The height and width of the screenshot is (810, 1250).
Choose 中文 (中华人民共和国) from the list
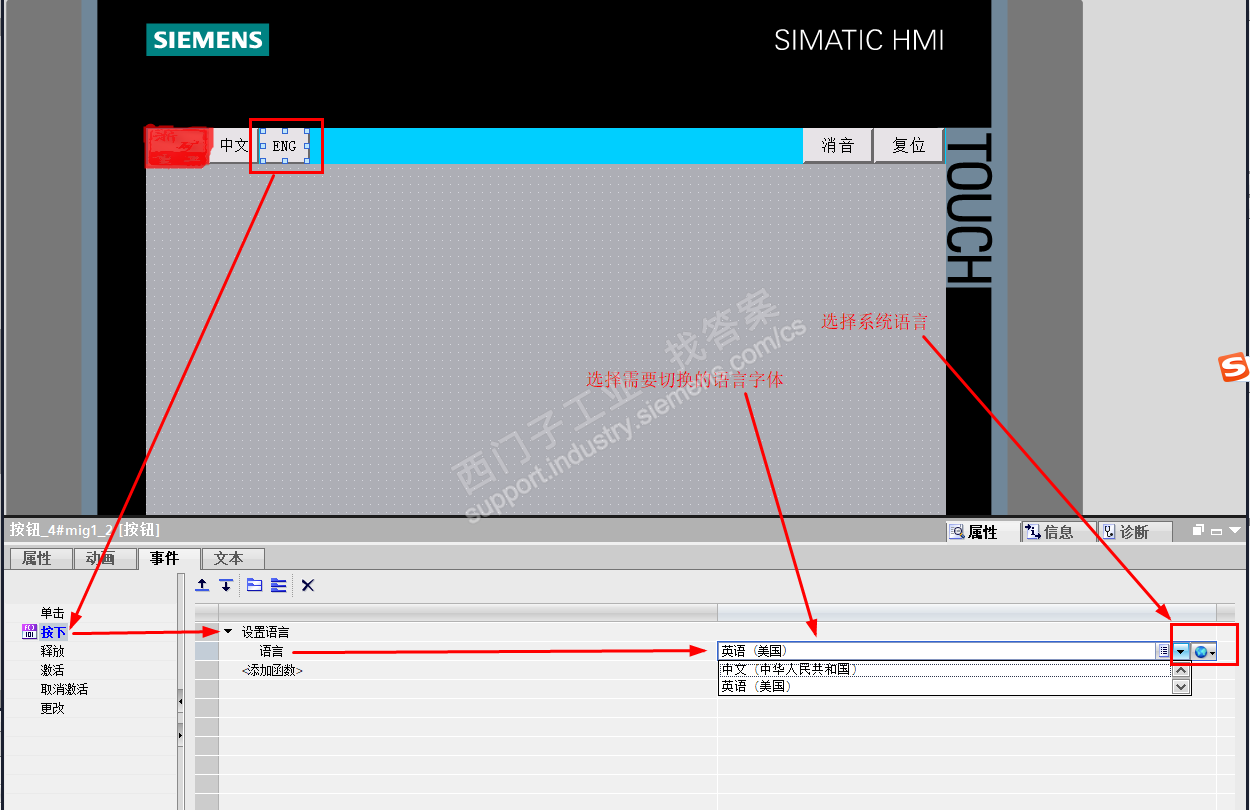(x=944, y=669)
